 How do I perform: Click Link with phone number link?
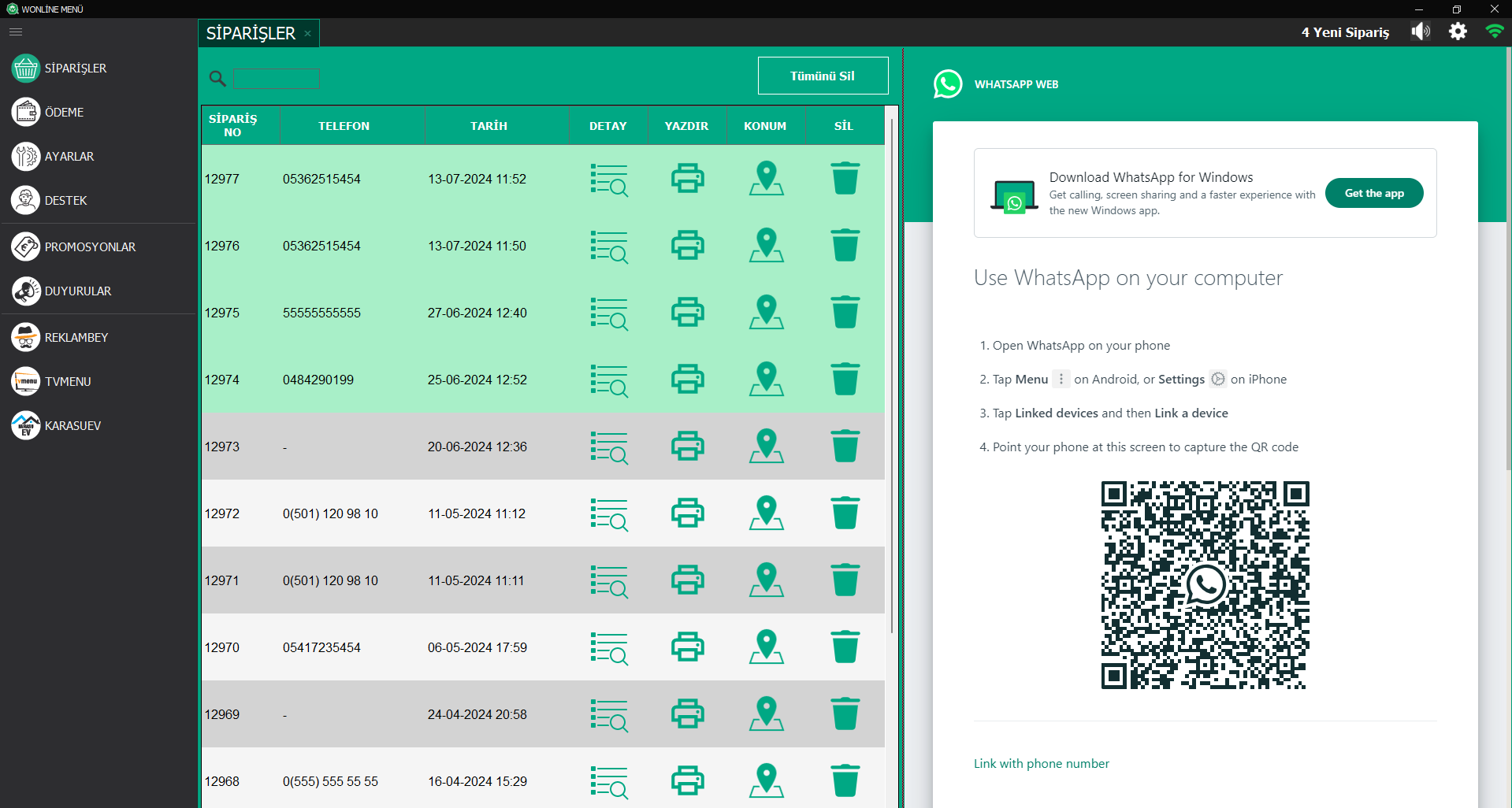coord(1041,764)
